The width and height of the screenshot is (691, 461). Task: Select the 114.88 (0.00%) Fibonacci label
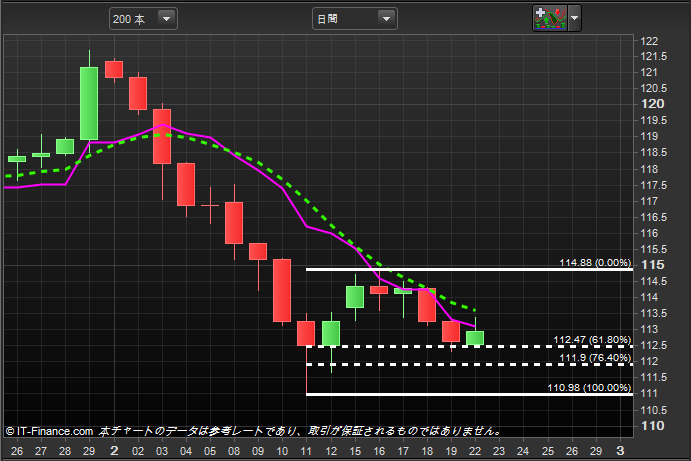click(x=595, y=263)
